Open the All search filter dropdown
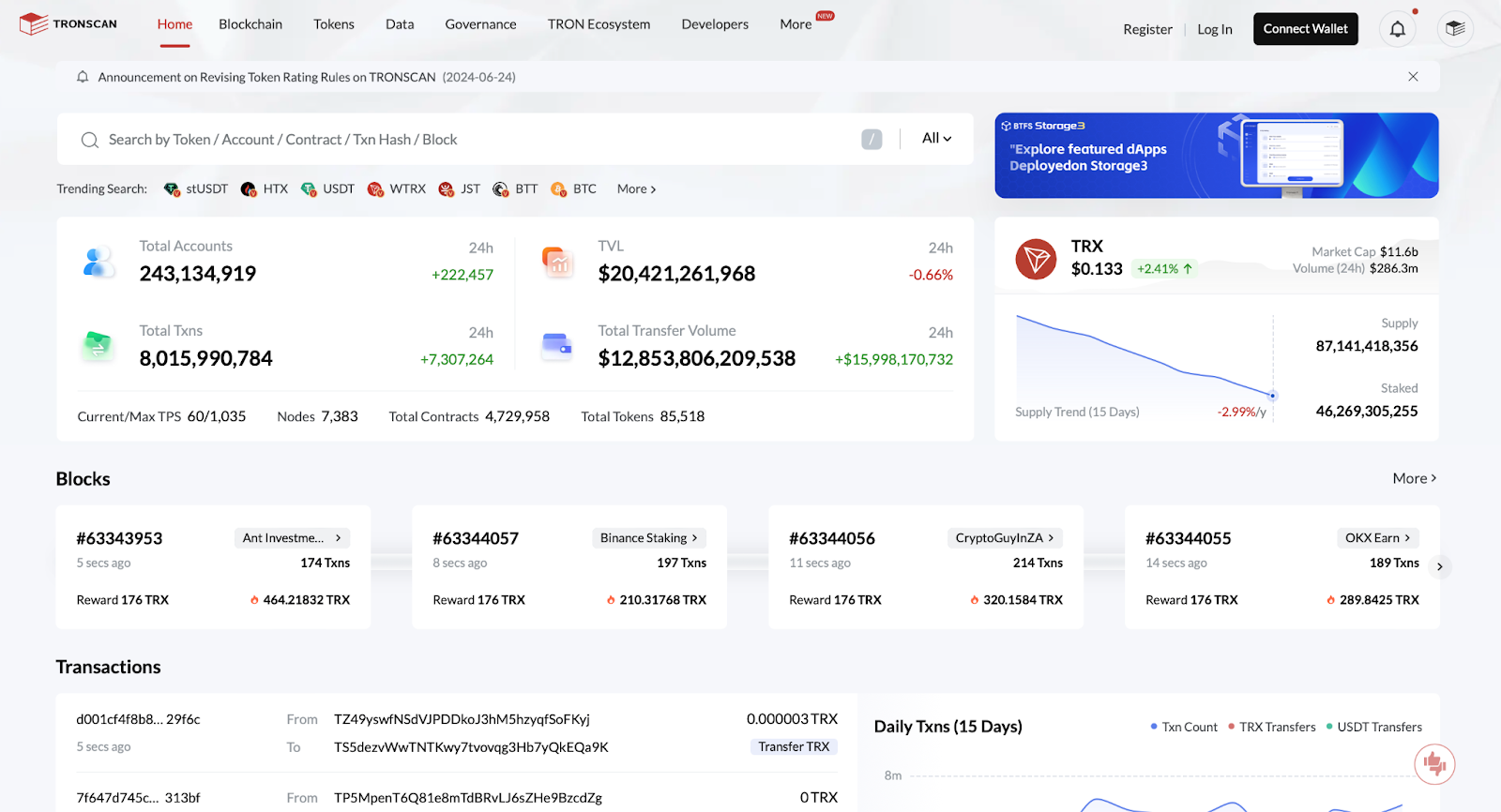The width and height of the screenshot is (1501, 812). [936, 139]
